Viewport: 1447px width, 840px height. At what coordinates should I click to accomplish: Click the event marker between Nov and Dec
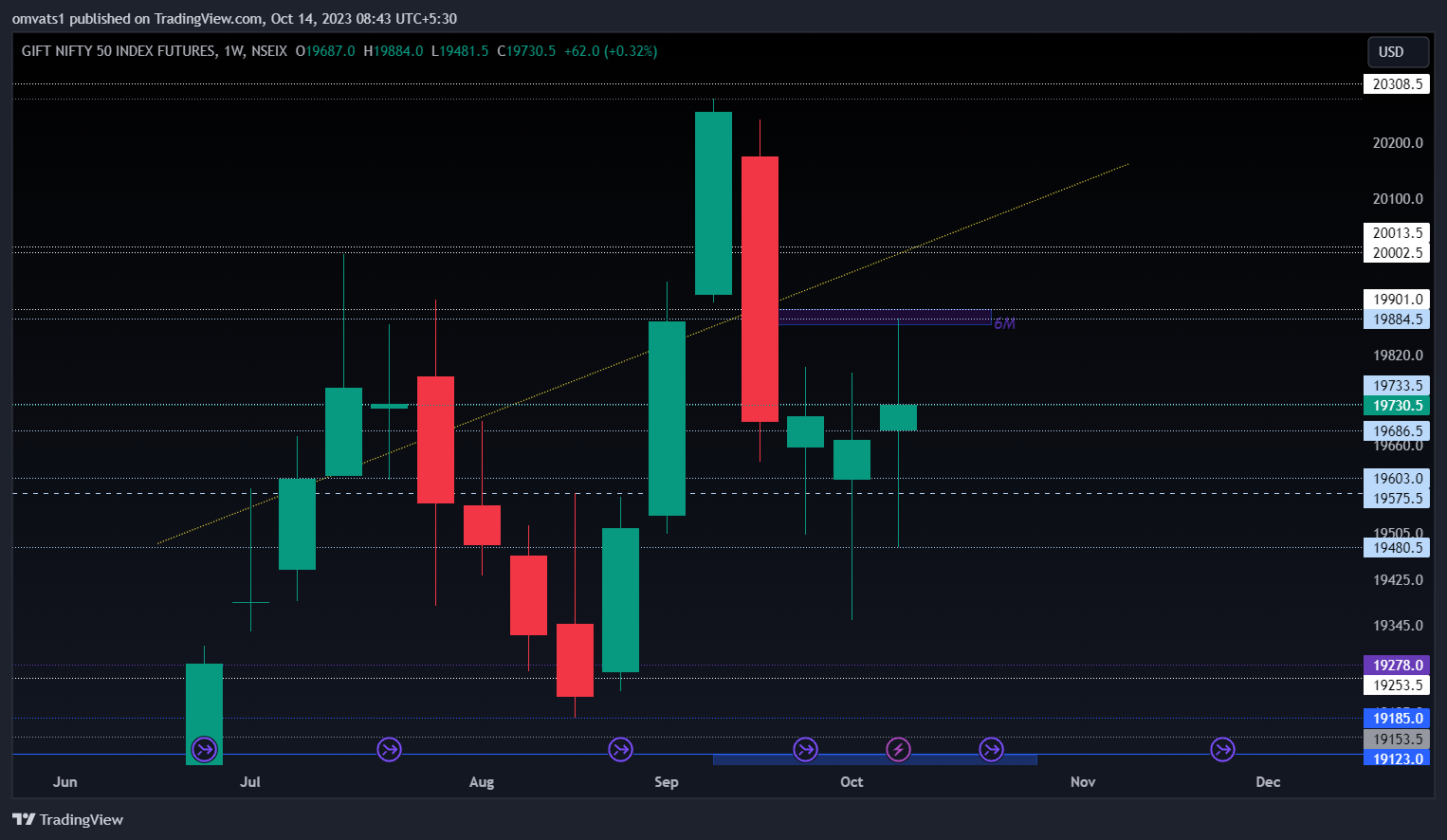[x=1222, y=750]
